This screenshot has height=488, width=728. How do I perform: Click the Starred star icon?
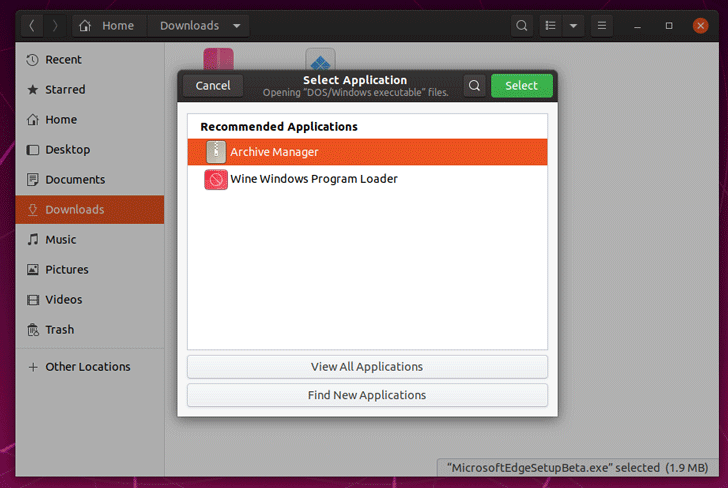(x=32, y=90)
